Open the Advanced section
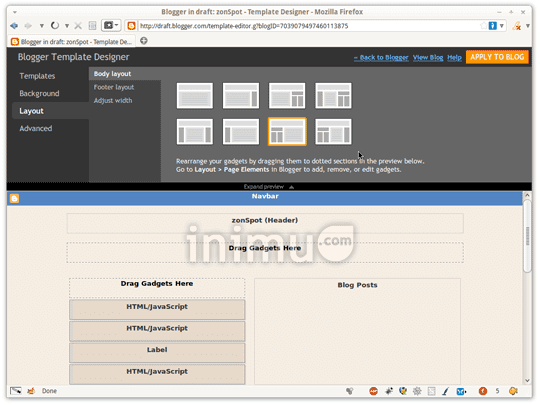The image size is (540, 405). click(36, 128)
